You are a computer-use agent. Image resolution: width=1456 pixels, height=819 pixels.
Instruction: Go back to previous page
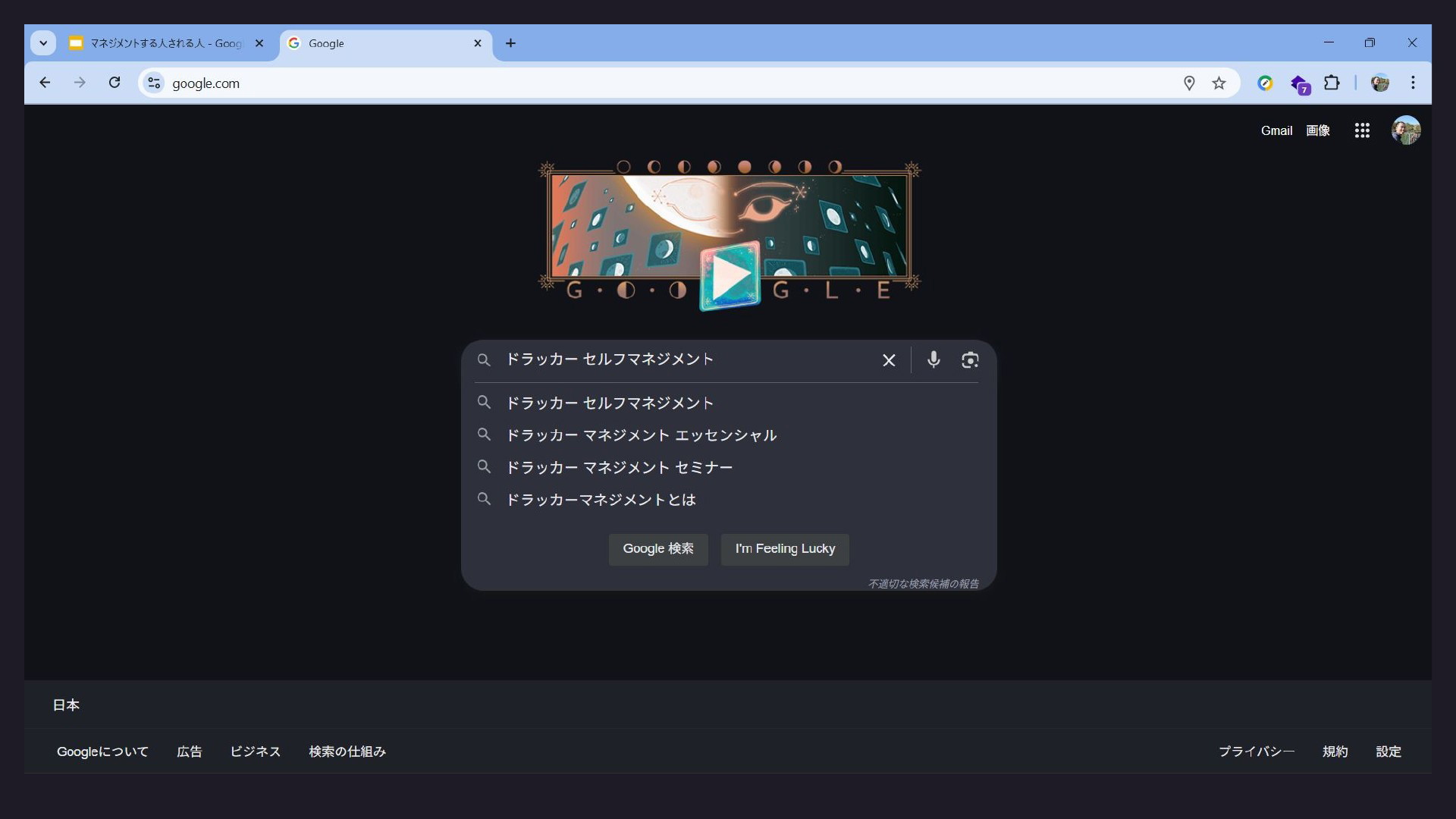pyautogui.click(x=45, y=83)
